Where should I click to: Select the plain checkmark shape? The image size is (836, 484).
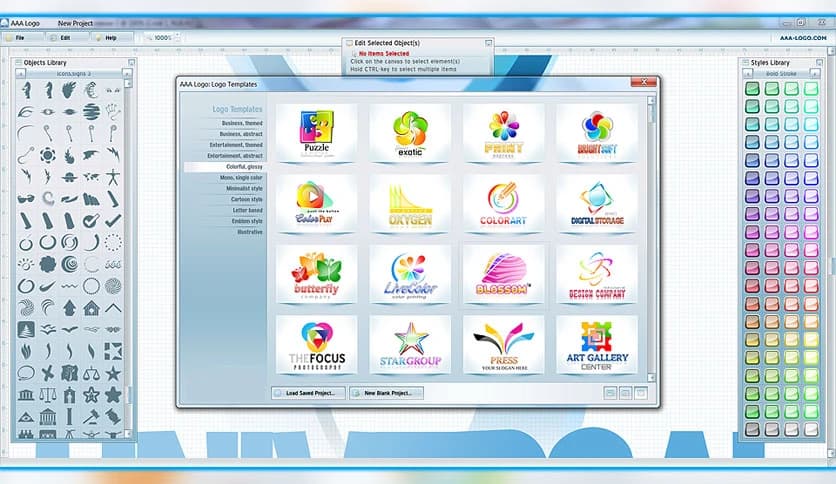click(112, 220)
